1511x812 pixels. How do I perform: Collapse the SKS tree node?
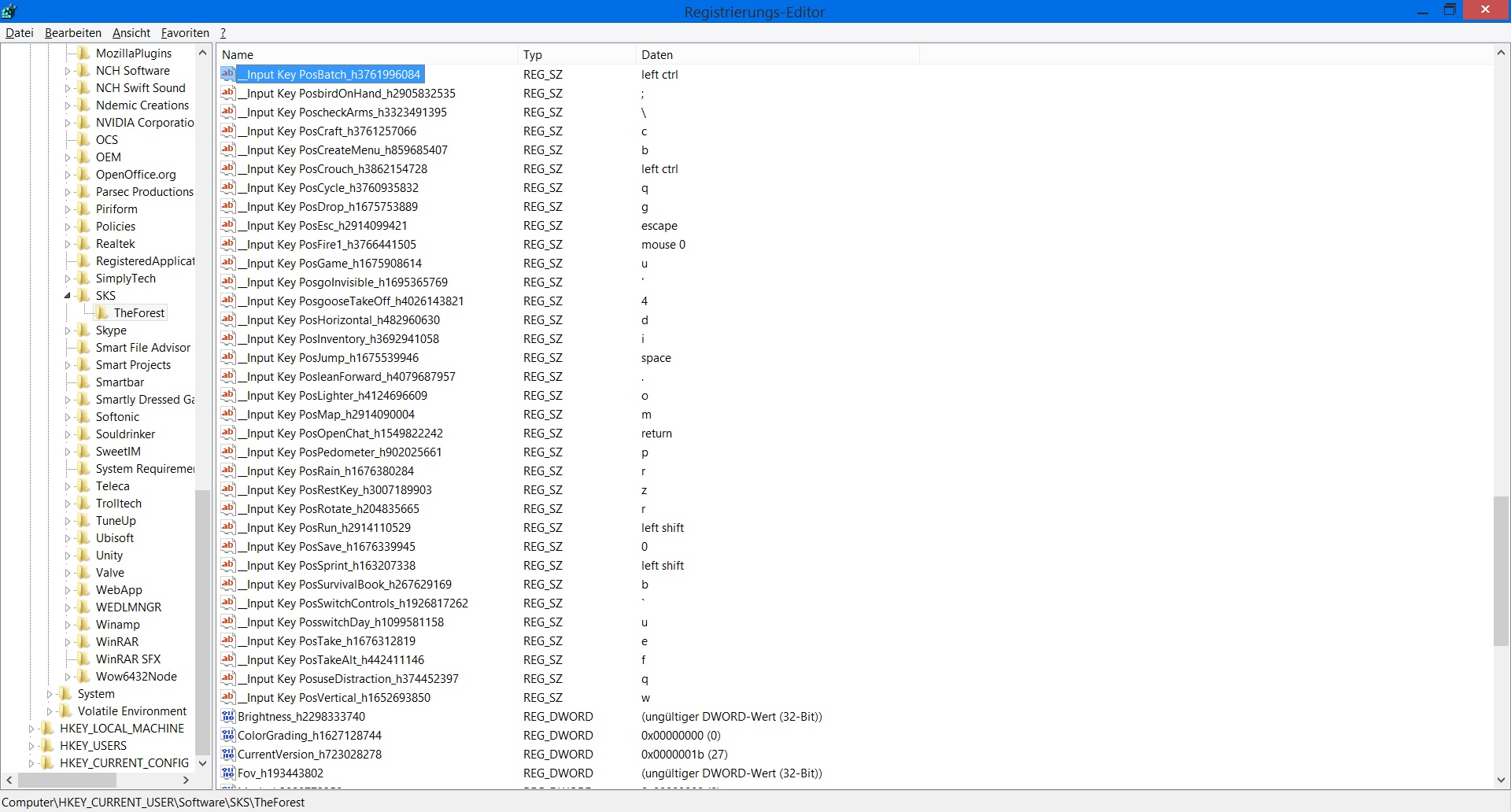(x=68, y=296)
